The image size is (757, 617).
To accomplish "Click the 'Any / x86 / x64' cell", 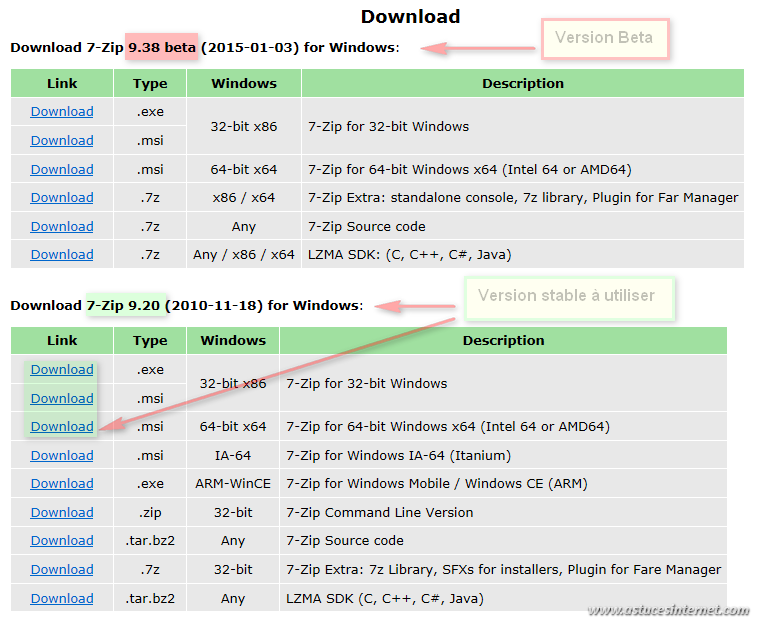I will coord(244,254).
